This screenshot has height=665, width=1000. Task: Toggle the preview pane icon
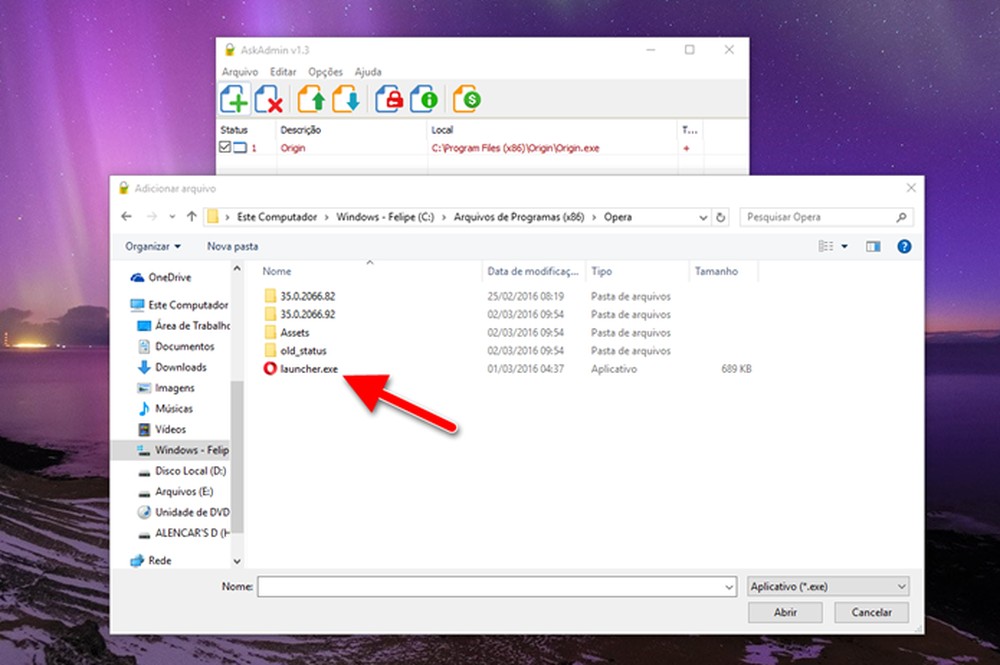click(872, 246)
